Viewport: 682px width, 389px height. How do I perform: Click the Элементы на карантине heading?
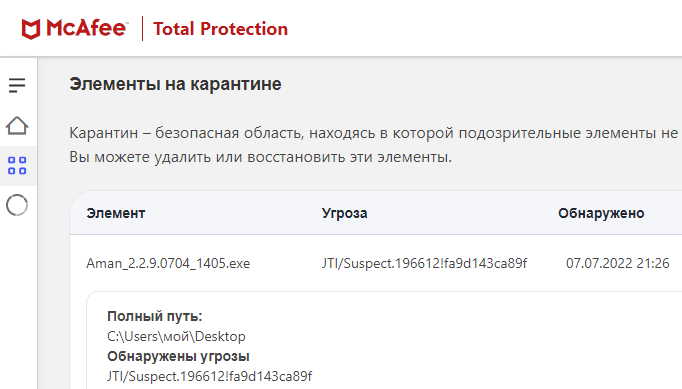(175, 84)
